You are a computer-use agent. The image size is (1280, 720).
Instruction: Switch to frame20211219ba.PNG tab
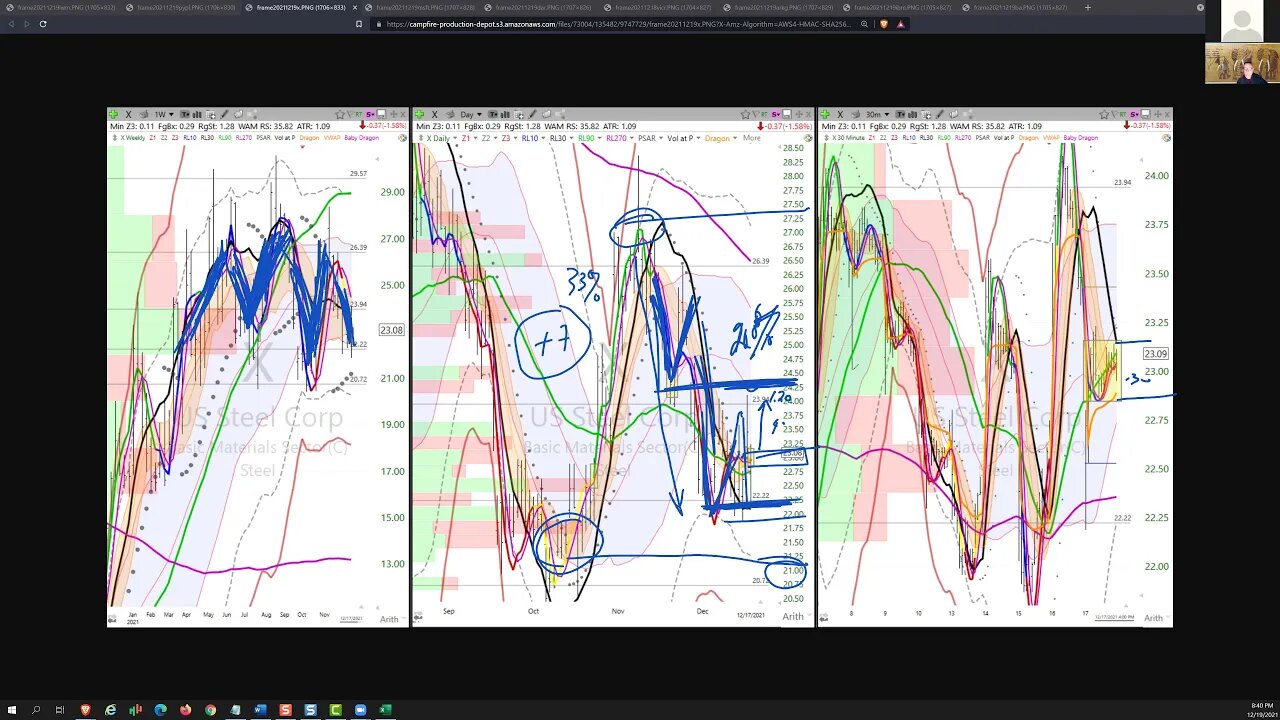[x=1017, y=7]
